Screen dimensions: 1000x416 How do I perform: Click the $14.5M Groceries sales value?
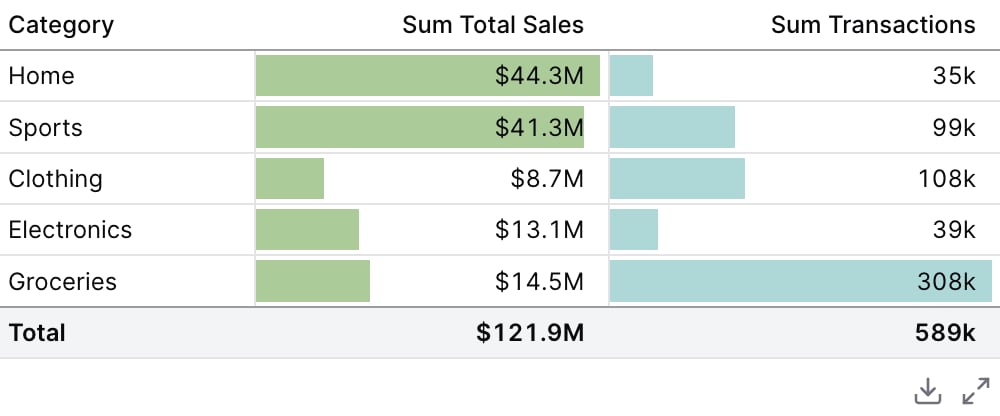pos(540,281)
